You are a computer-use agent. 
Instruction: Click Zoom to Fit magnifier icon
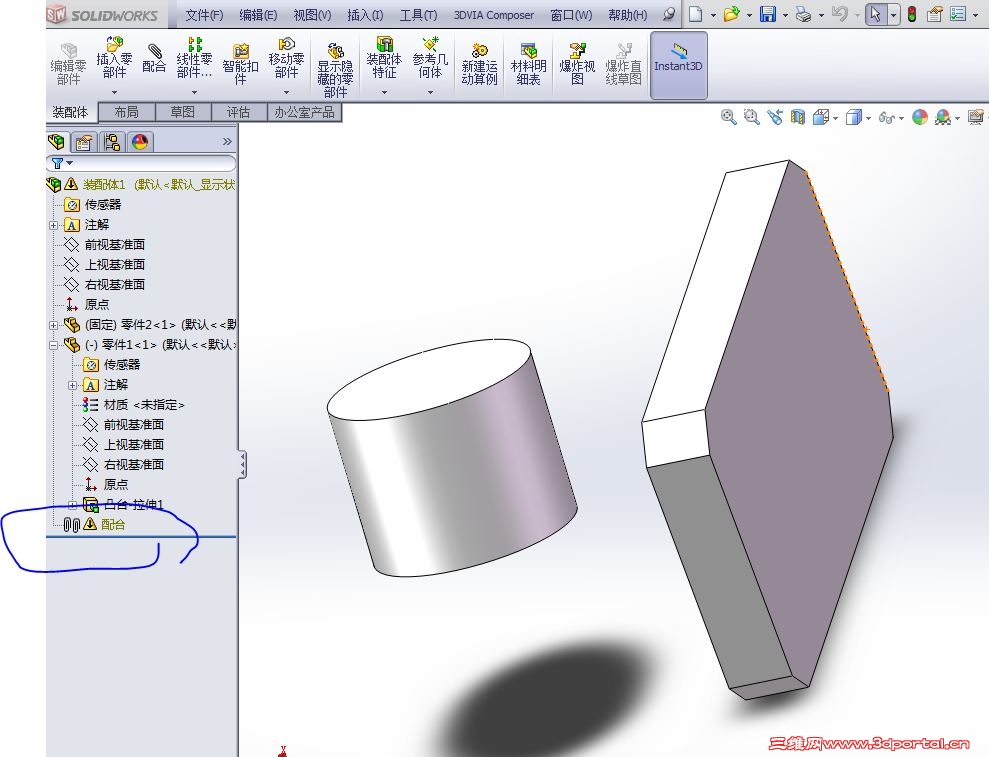pos(729,117)
